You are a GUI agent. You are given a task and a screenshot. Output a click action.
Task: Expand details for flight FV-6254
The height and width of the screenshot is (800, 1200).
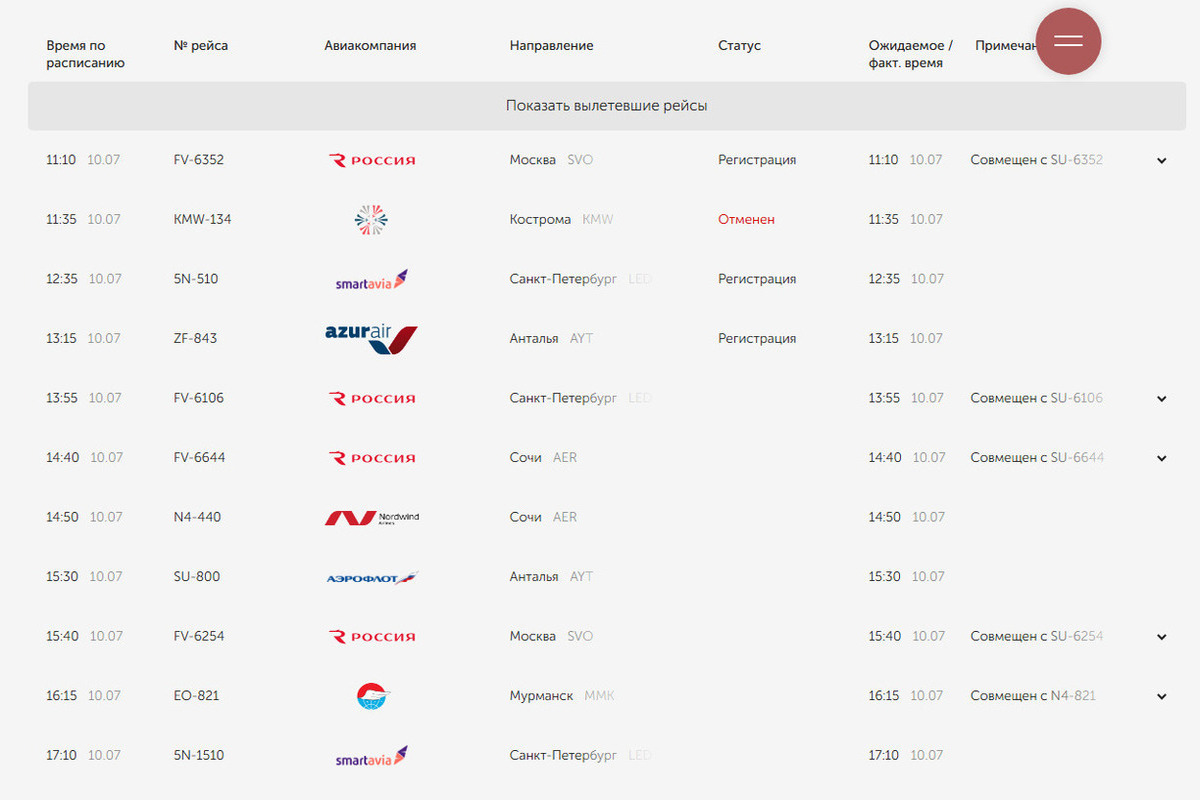click(x=1162, y=637)
